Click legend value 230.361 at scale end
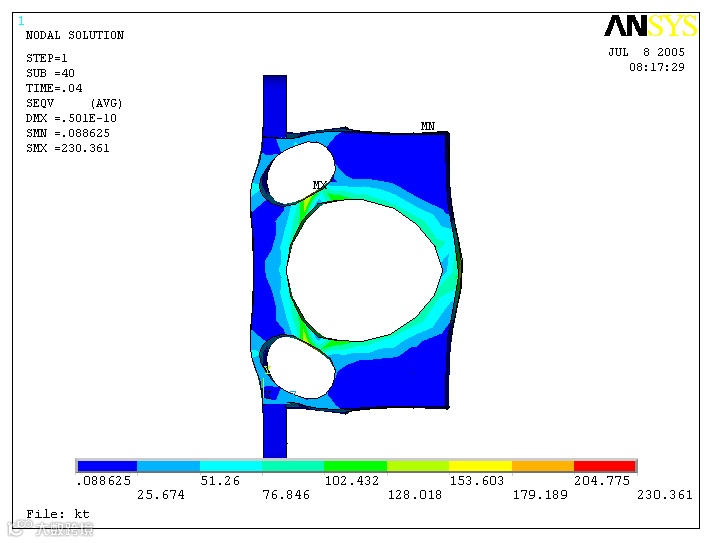 coord(664,495)
